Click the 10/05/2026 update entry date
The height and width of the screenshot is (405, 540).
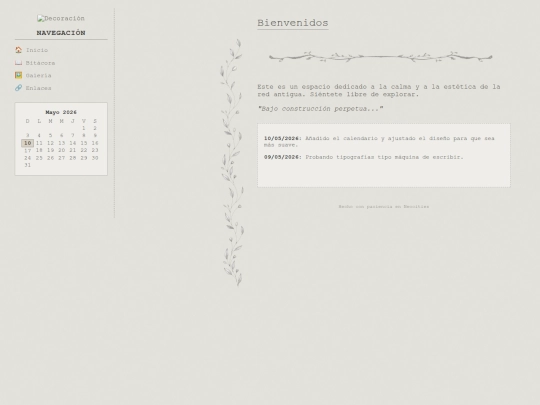(283, 138)
